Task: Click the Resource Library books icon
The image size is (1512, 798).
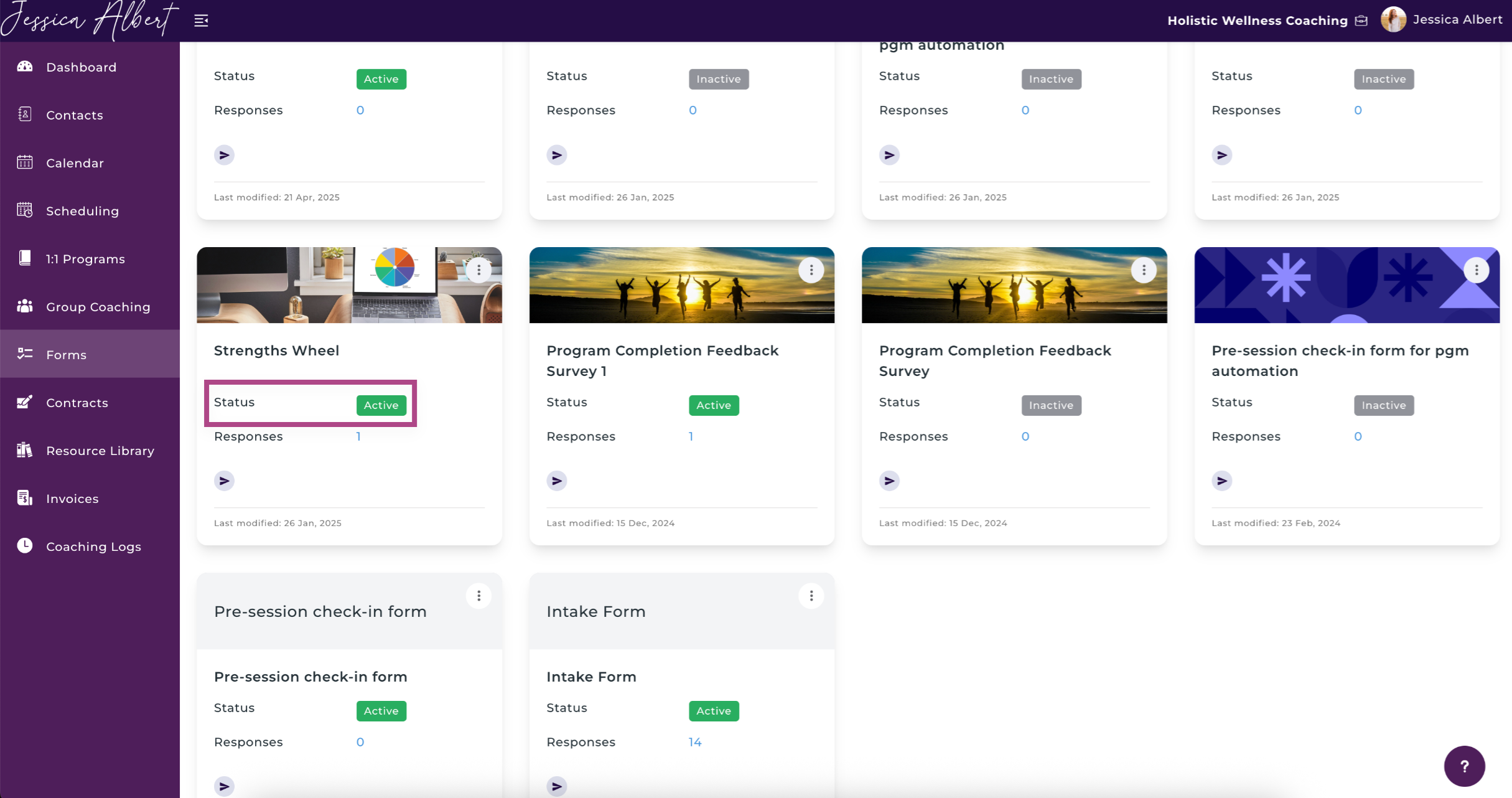Action: (x=25, y=449)
